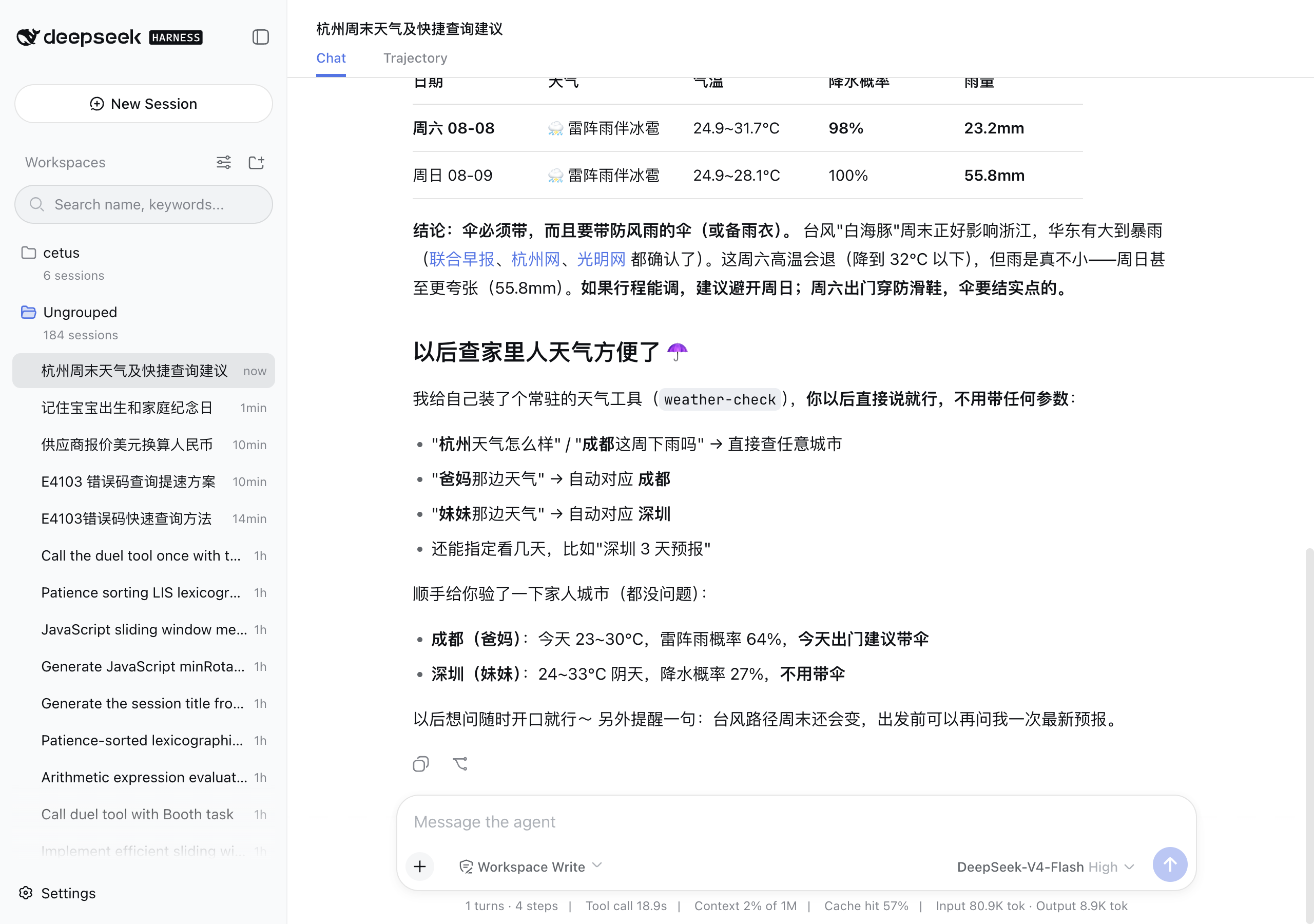Open the workspace filter settings icon
The height and width of the screenshot is (924, 1314).
click(224, 163)
